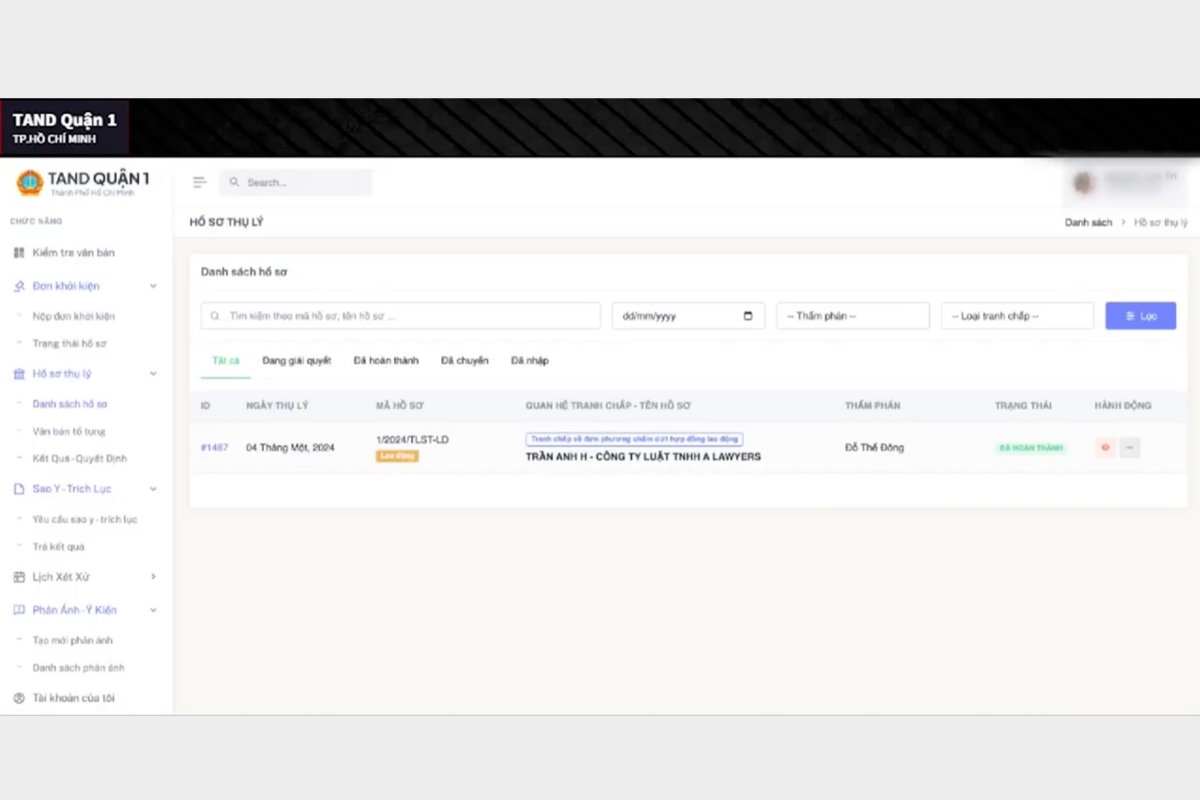Collapse the Phản Ánh - Ý Kiến chevron
This screenshot has height=800, width=1200.
[153, 610]
